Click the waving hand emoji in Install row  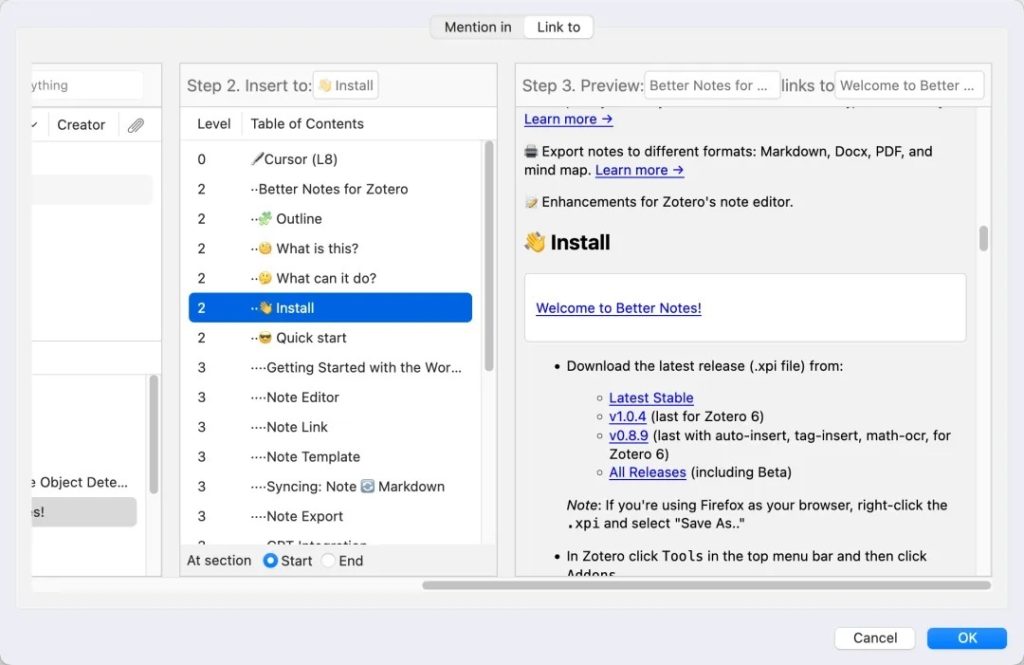pos(265,308)
